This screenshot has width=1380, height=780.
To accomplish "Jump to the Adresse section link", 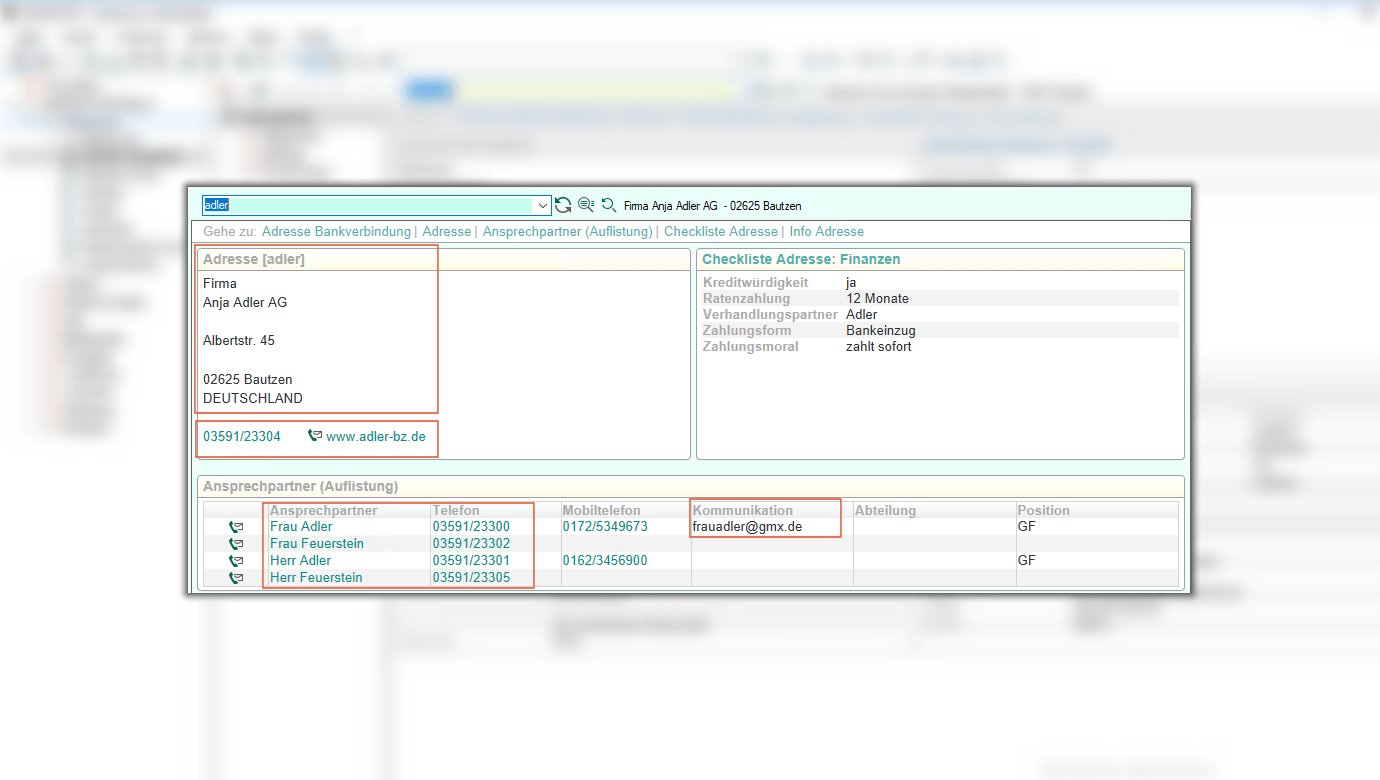I will 446,231.
